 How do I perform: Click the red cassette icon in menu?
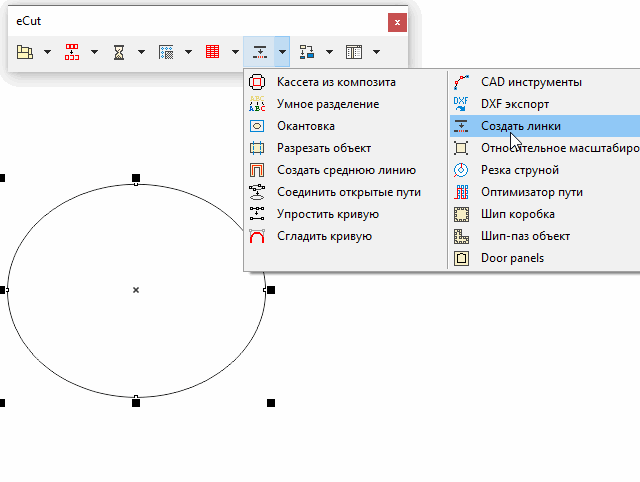[257, 82]
